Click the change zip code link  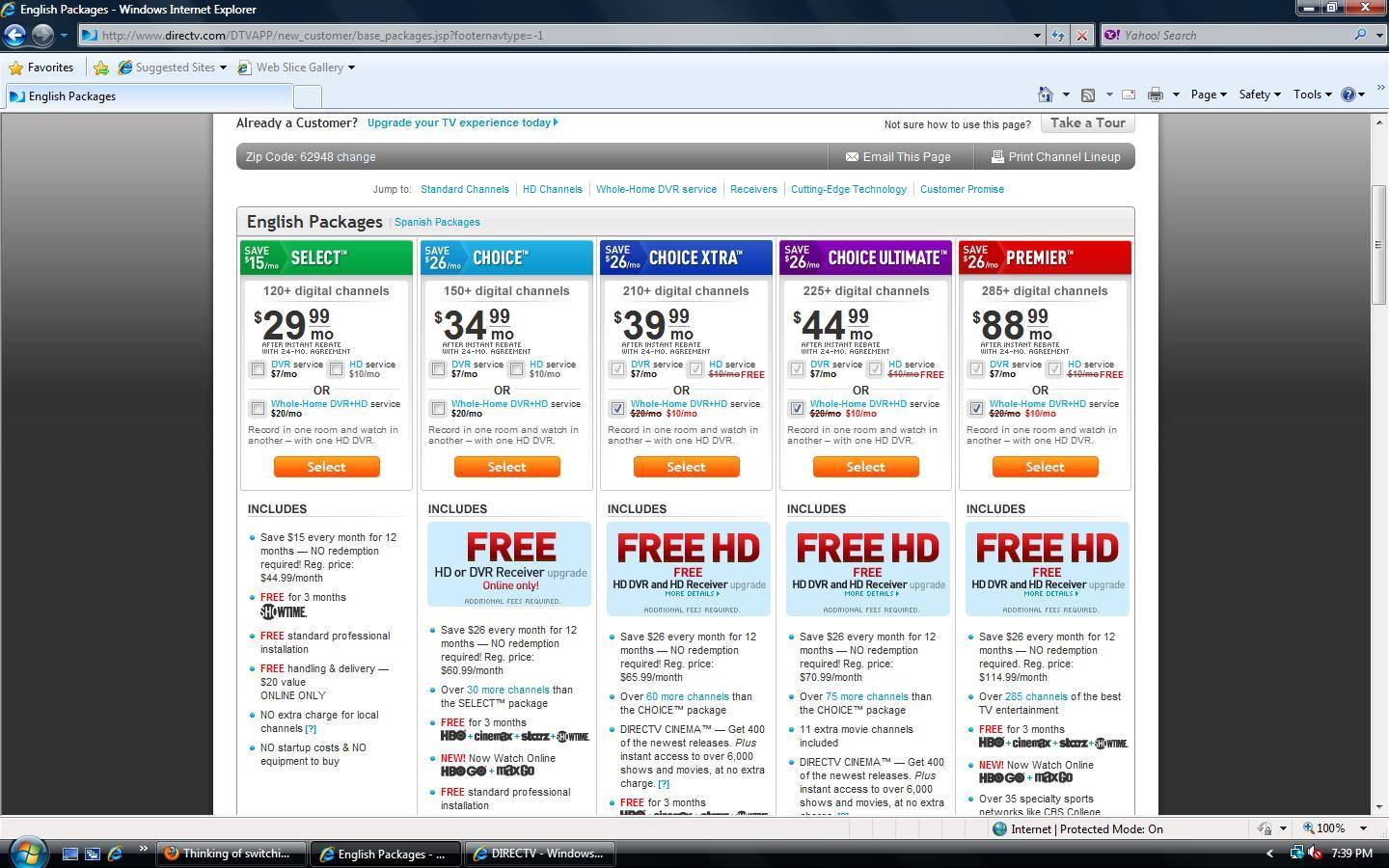[356, 157]
